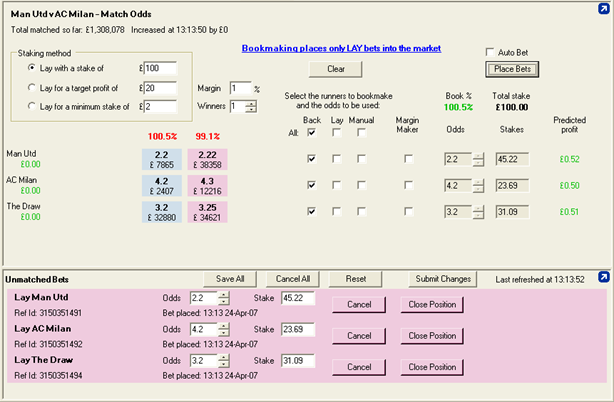This screenshot has height=402, width=614.
Task: Click AC Milan stakes field 23.69 in bookmaking
Action: pyautogui.click(x=512, y=186)
